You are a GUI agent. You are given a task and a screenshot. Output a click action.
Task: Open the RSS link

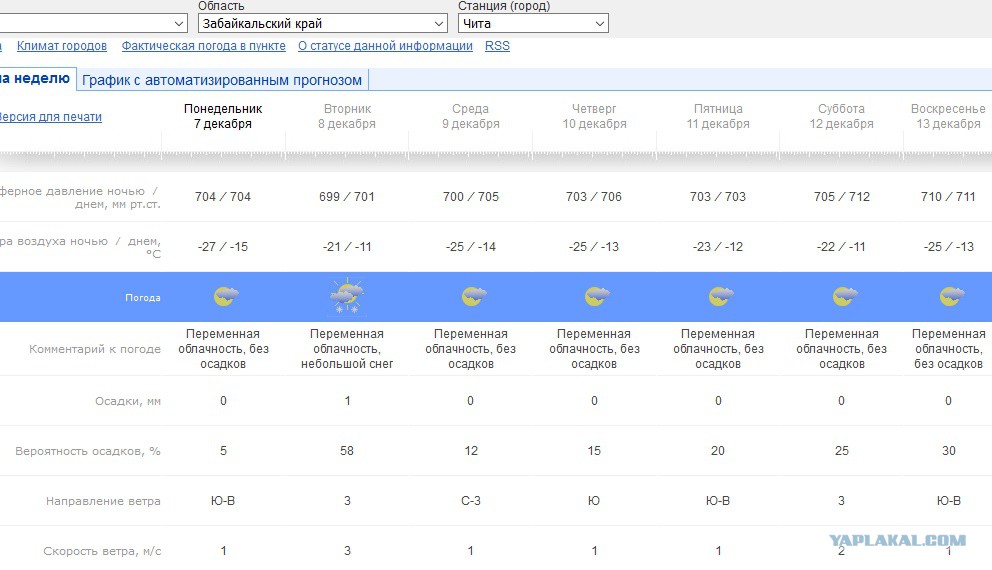[x=497, y=46]
